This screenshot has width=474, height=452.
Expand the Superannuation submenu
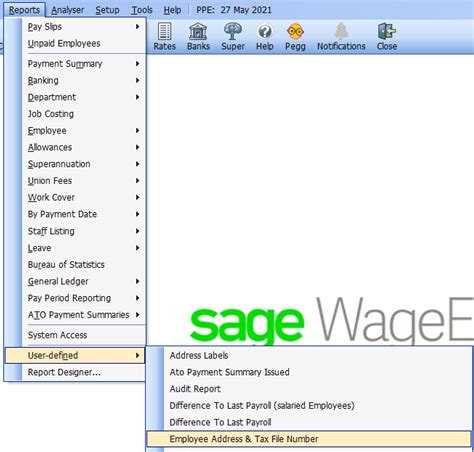tap(84, 164)
